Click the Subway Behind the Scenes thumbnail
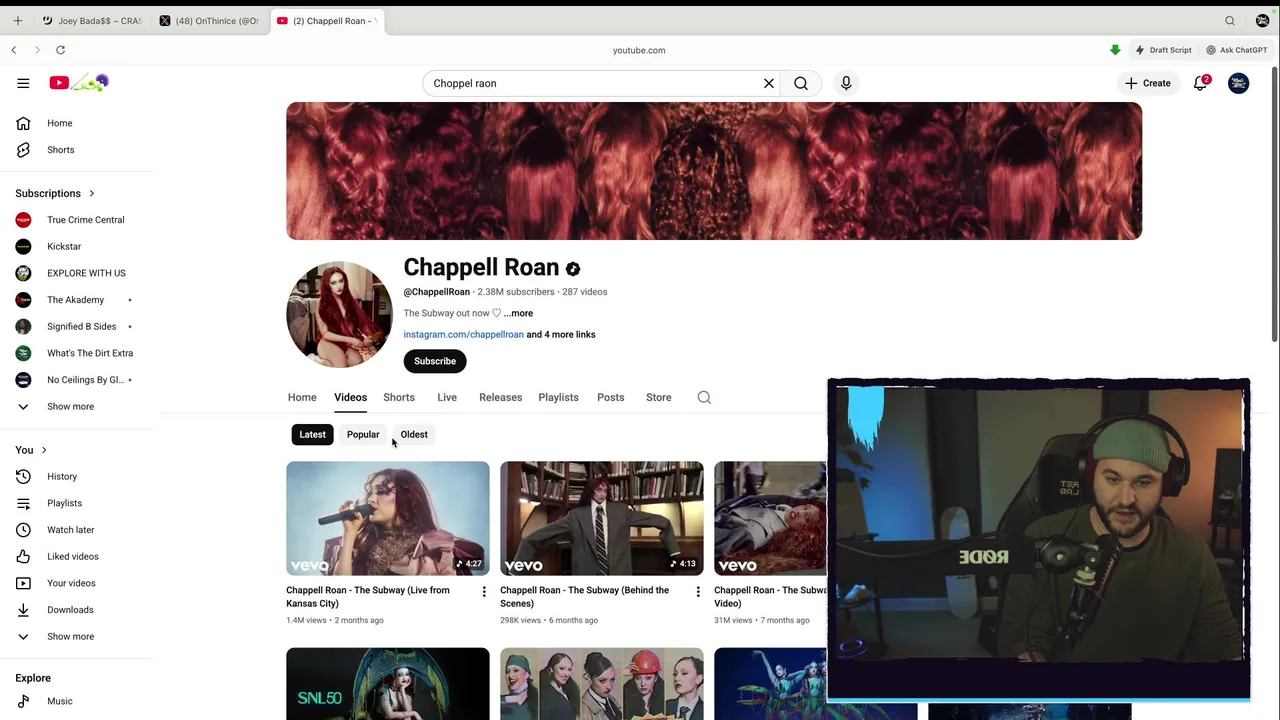 pos(602,518)
